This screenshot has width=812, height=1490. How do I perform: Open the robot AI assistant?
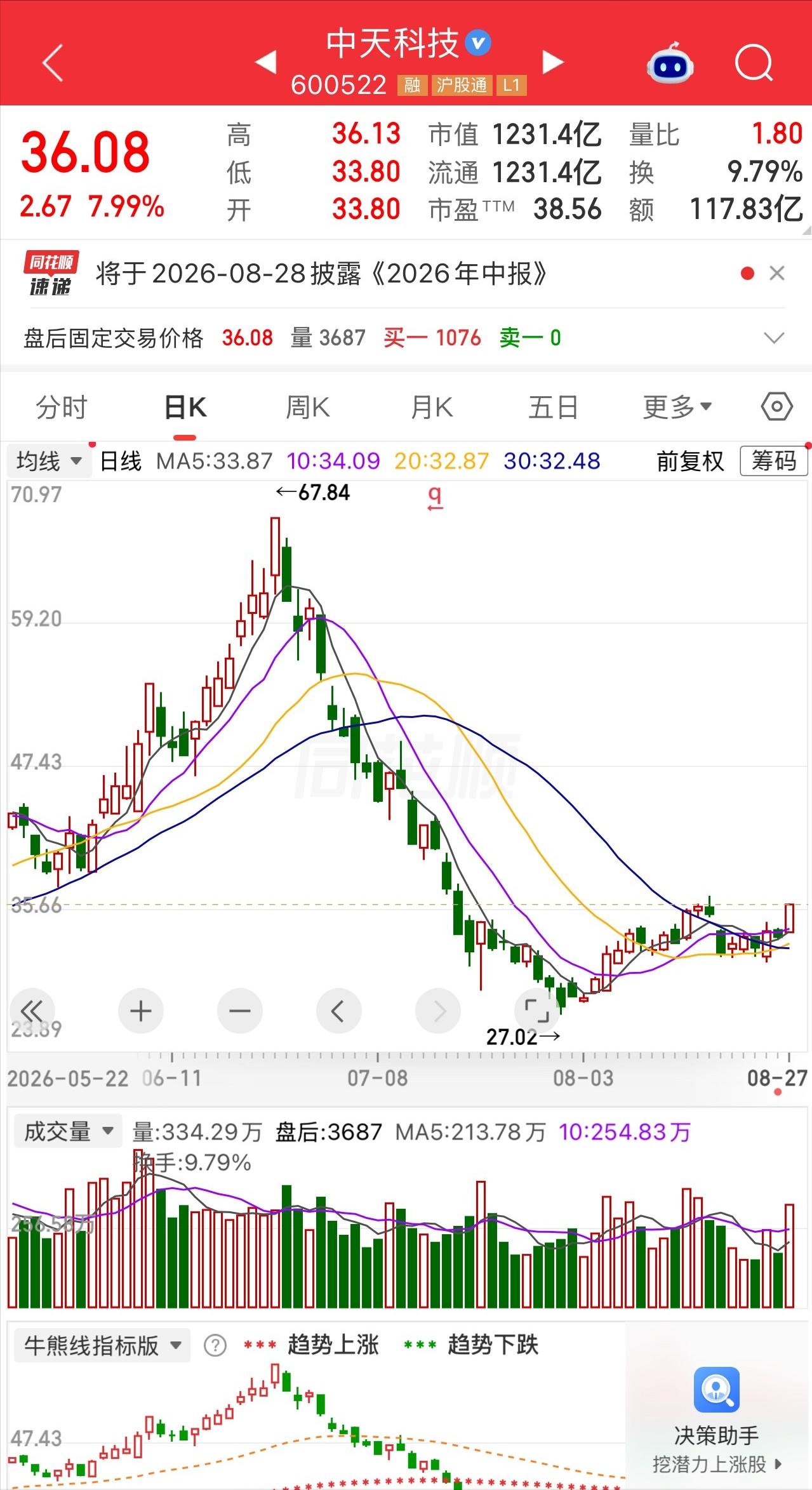click(670, 62)
